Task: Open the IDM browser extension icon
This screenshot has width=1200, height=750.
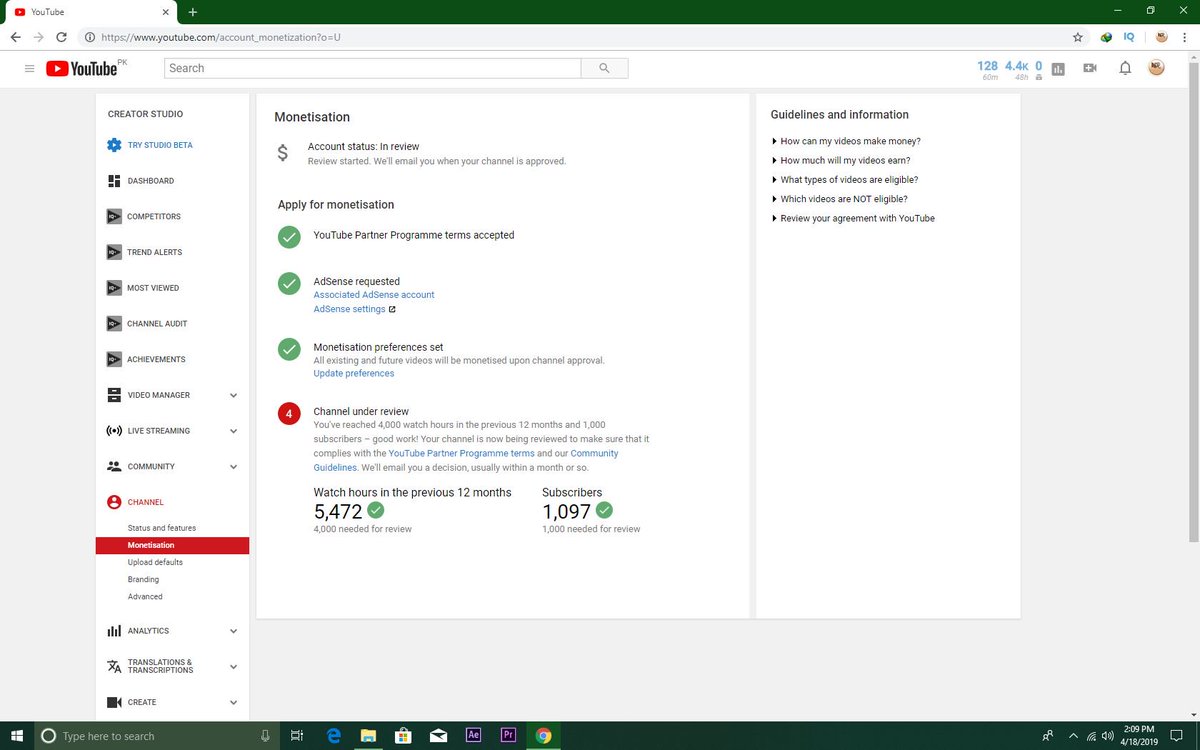Action: click(1106, 37)
